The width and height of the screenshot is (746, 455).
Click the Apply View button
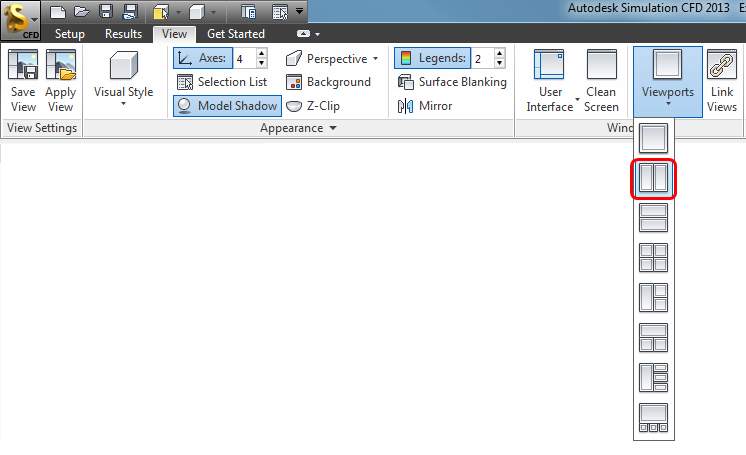click(60, 81)
